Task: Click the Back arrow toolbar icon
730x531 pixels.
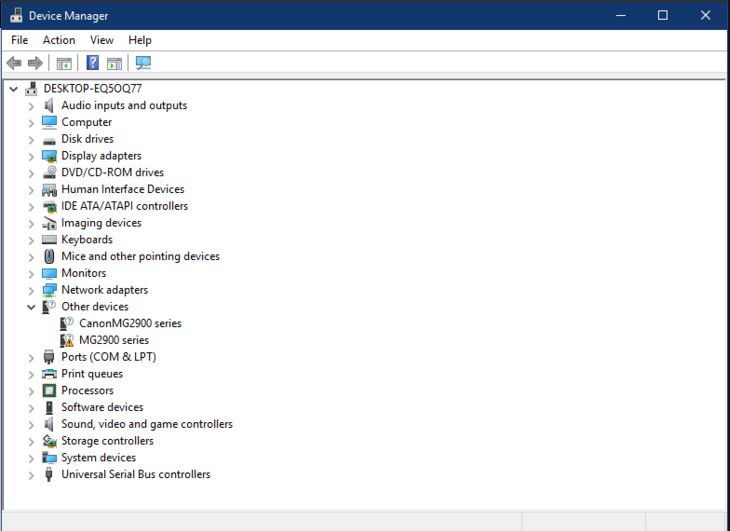Action: 14,63
